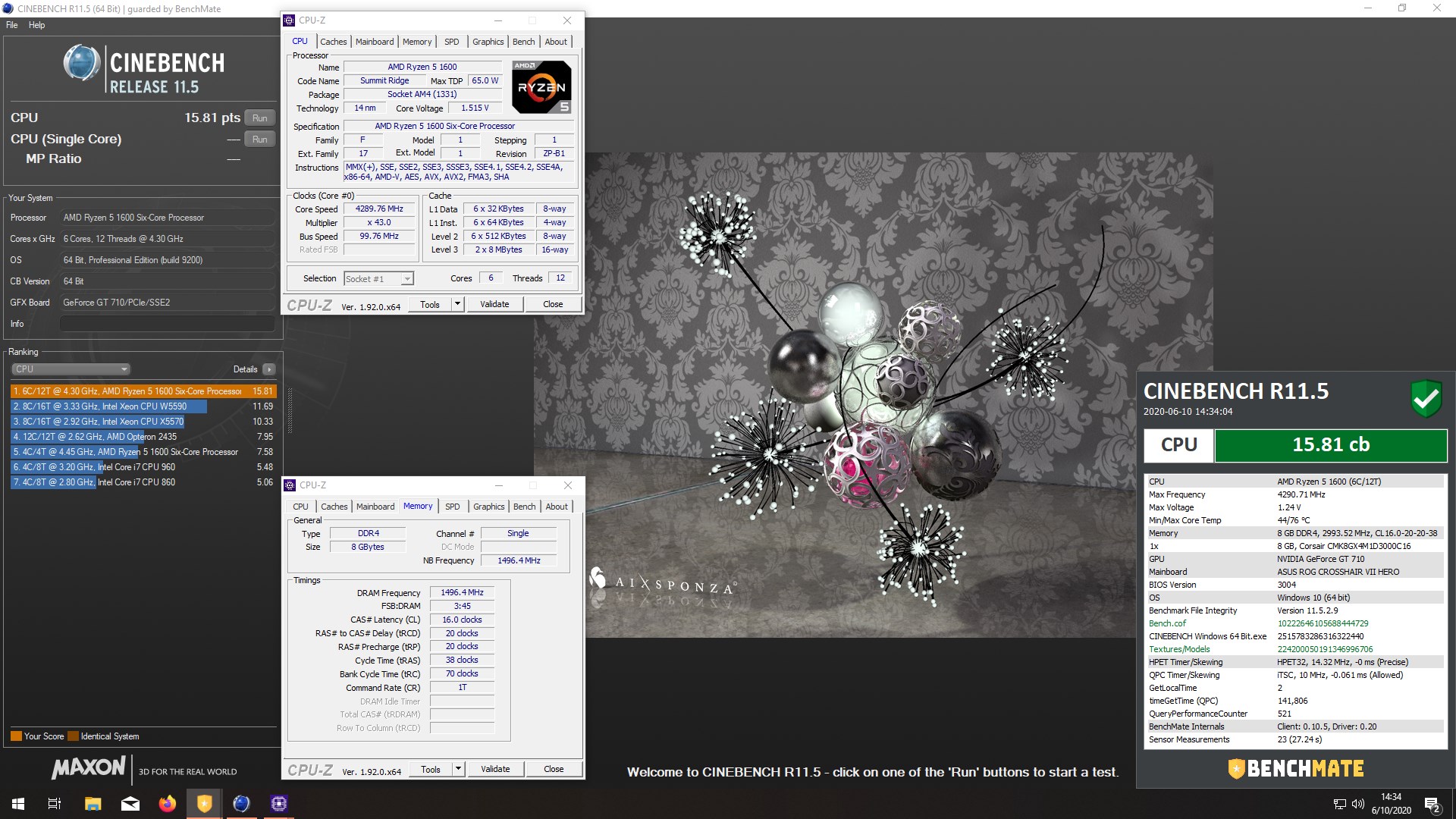Open Graphics tab in top CPU-Z

tap(488, 42)
